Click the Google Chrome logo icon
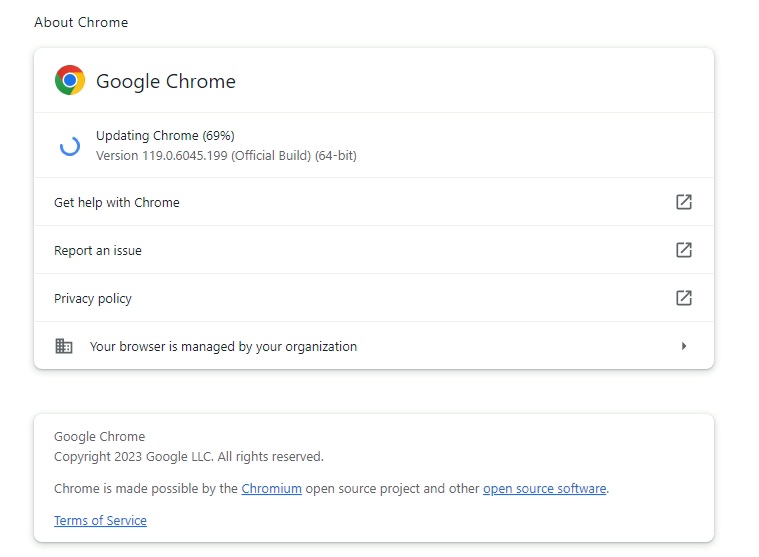Image resolution: width=759 pixels, height=557 pixels. click(70, 80)
